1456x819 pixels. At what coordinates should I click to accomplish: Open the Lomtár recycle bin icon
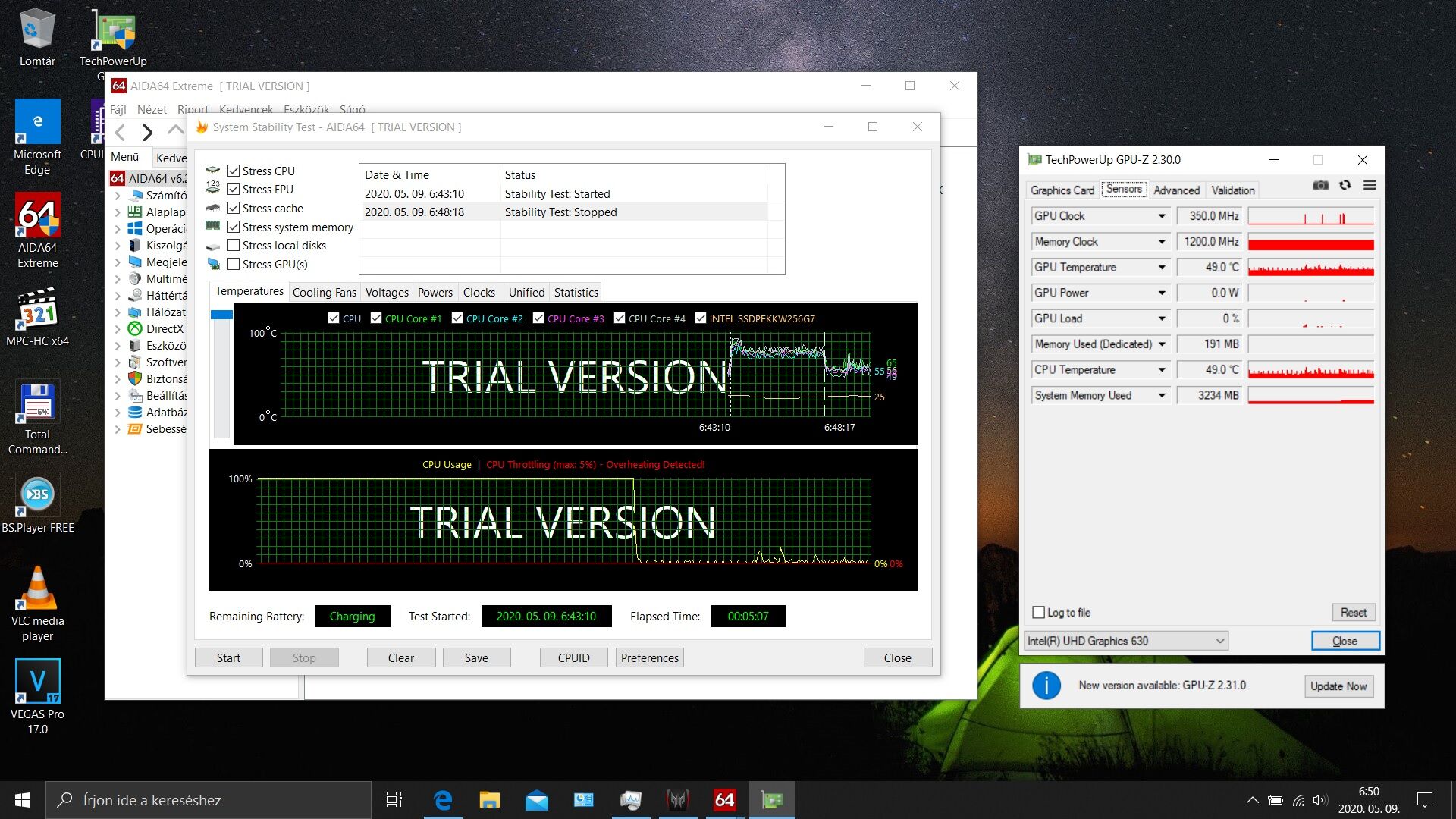(x=37, y=38)
